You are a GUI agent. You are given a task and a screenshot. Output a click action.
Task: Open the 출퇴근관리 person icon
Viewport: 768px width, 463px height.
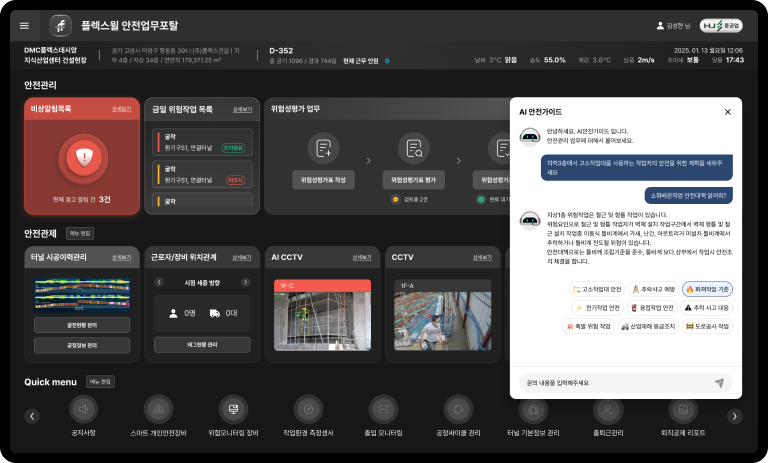(x=608, y=409)
